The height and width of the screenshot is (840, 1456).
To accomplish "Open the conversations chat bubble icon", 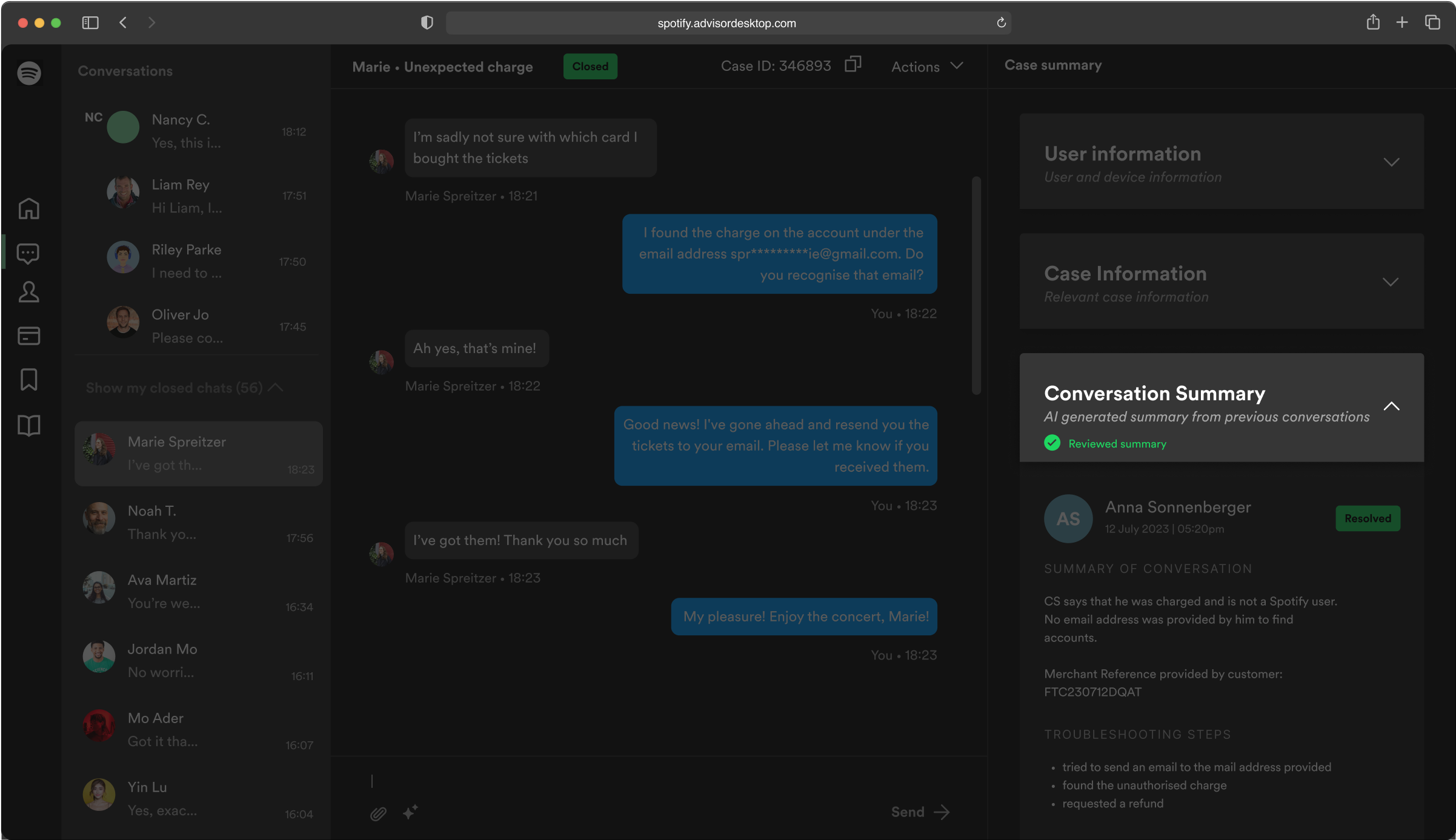I will [x=28, y=253].
